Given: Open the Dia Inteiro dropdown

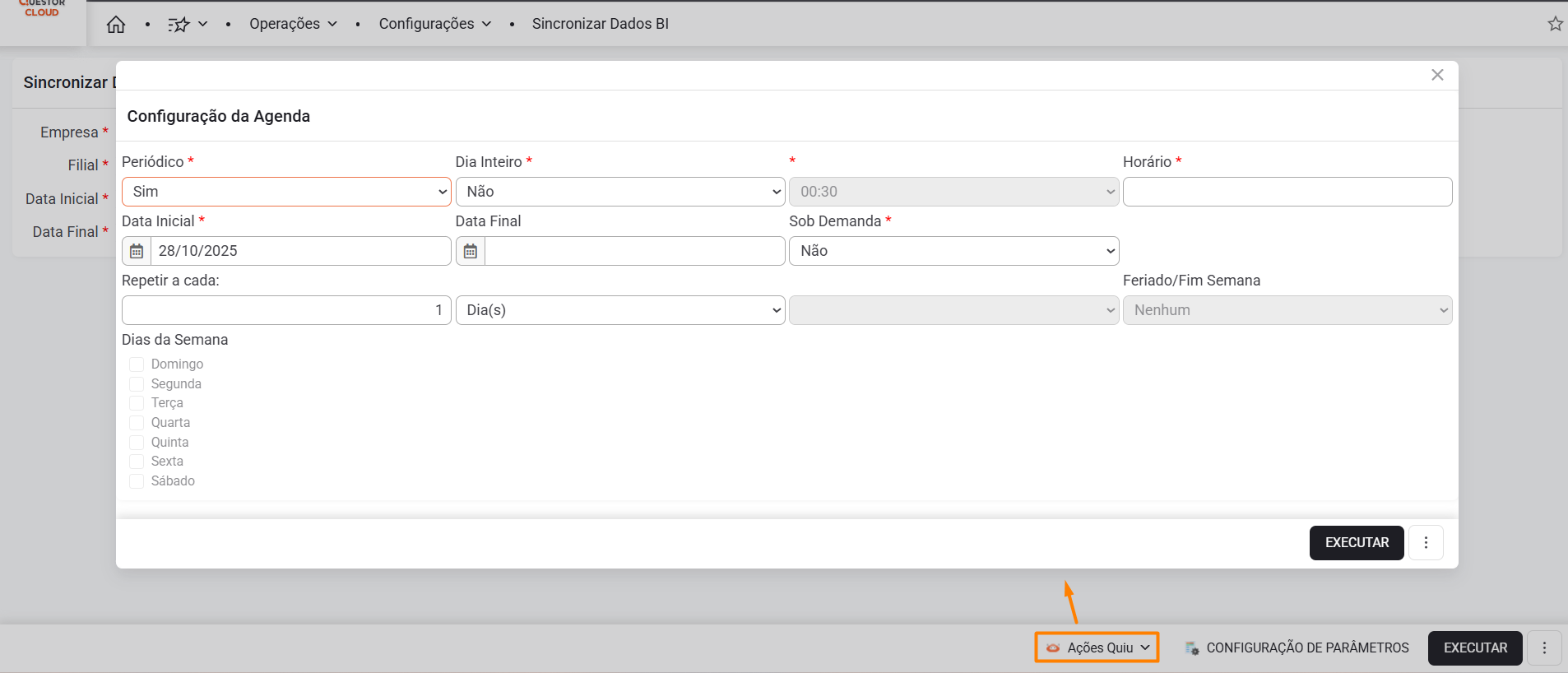Looking at the screenshot, I should [619, 192].
